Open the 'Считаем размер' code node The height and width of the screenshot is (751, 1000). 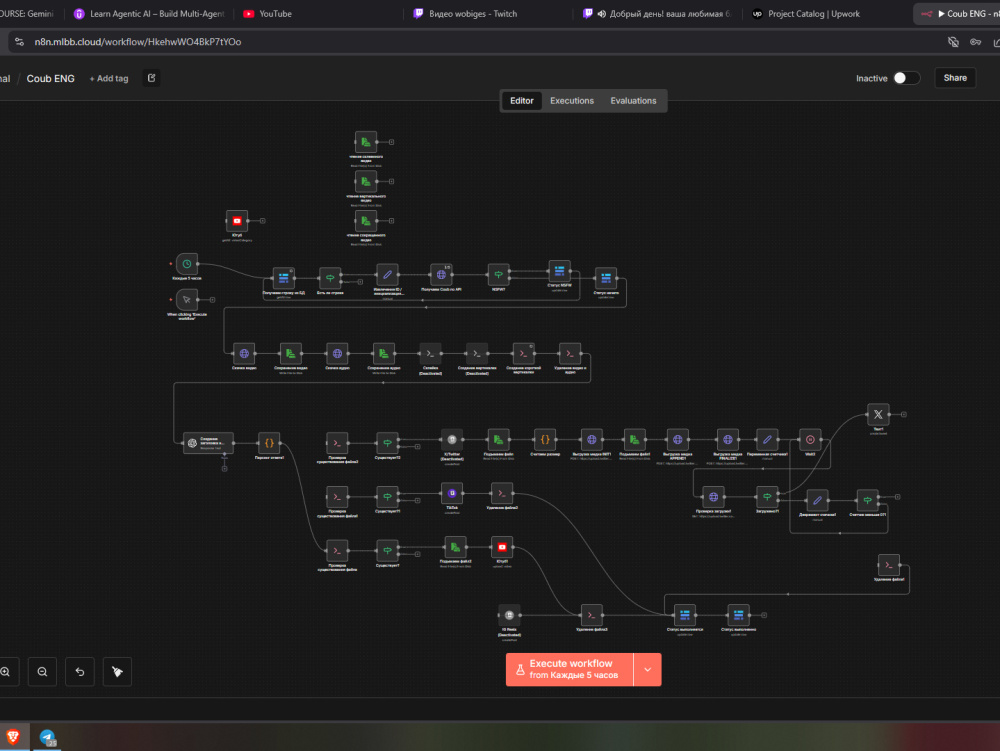click(545, 439)
